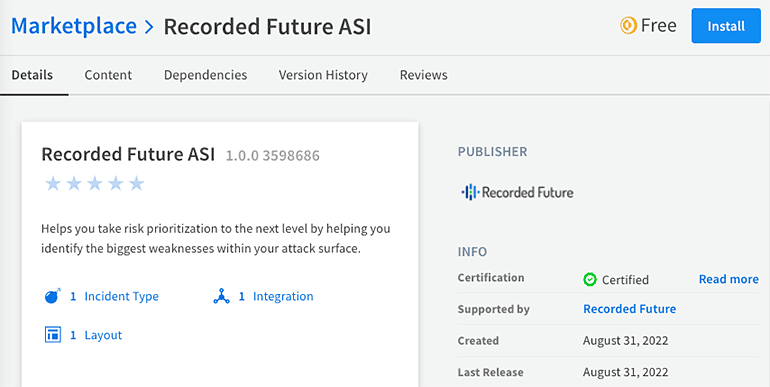The image size is (770, 387).
Task: Click the Recorded Future publisher logo
Action: pos(517,192)
